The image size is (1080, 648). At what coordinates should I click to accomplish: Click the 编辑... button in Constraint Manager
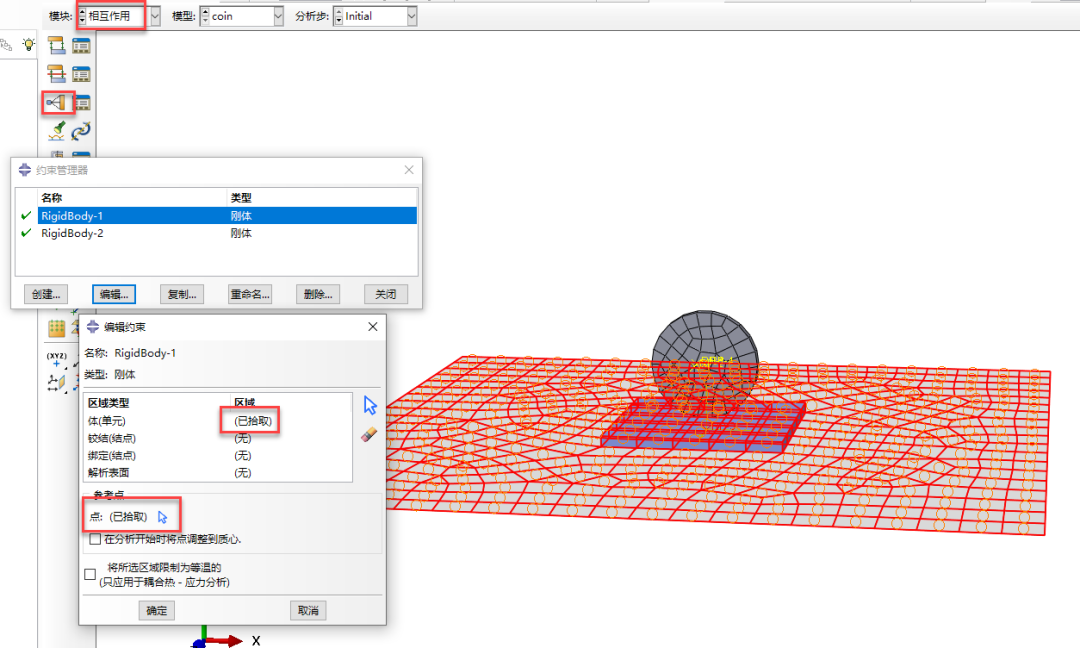(114, 294)
